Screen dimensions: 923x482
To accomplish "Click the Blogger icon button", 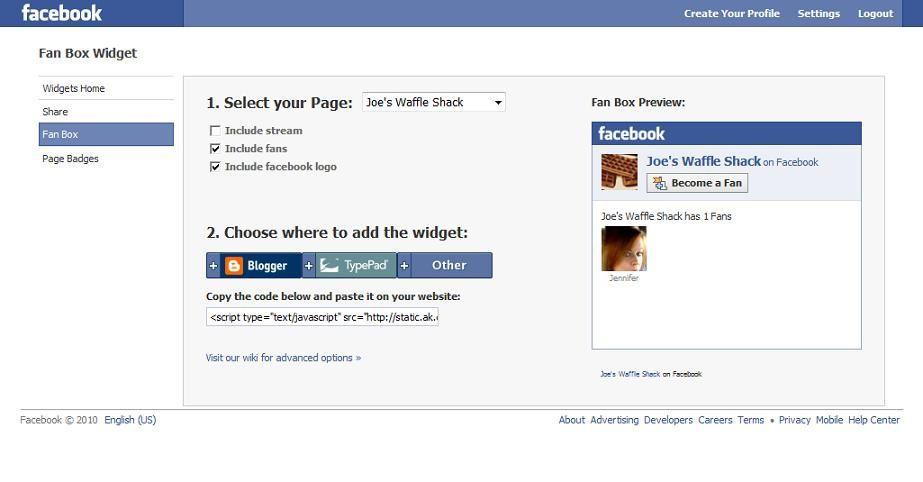I will 234,266.
